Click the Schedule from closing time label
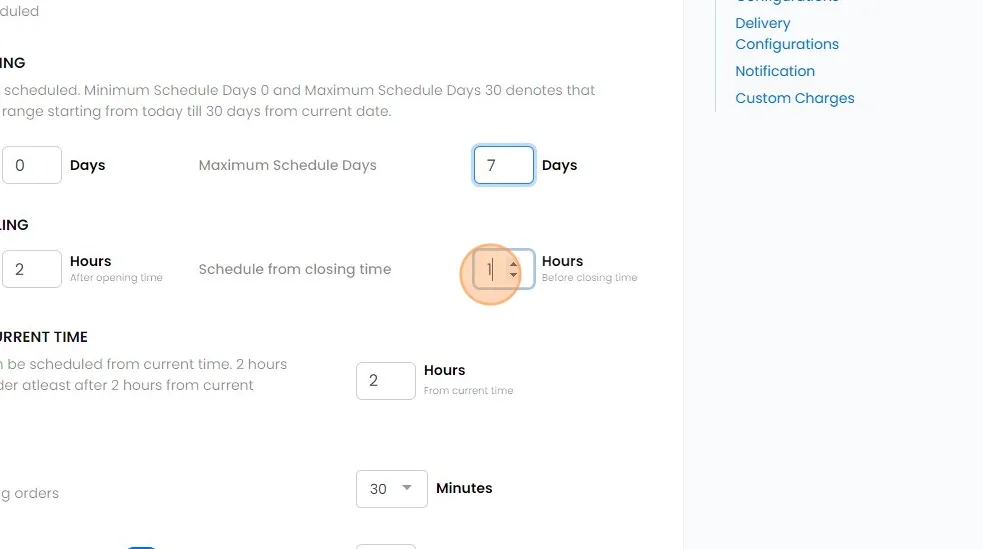 pos(294,269)
